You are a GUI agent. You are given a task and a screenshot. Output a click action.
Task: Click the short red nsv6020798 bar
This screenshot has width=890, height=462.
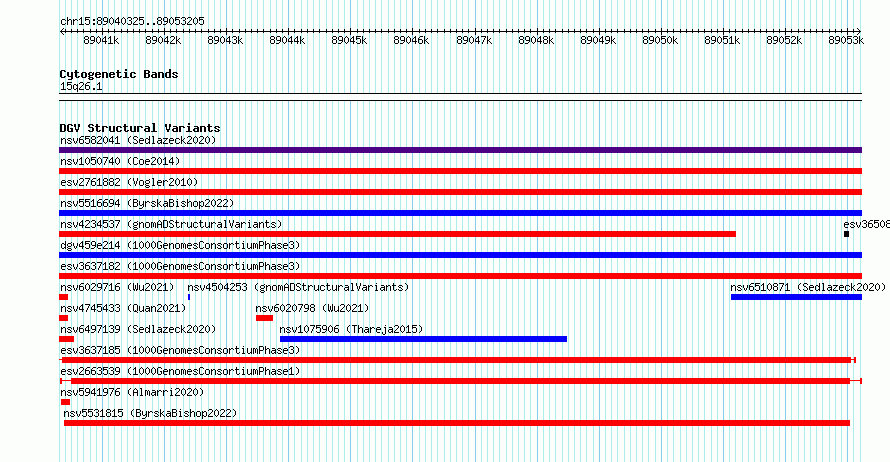[x=265, y=318]
